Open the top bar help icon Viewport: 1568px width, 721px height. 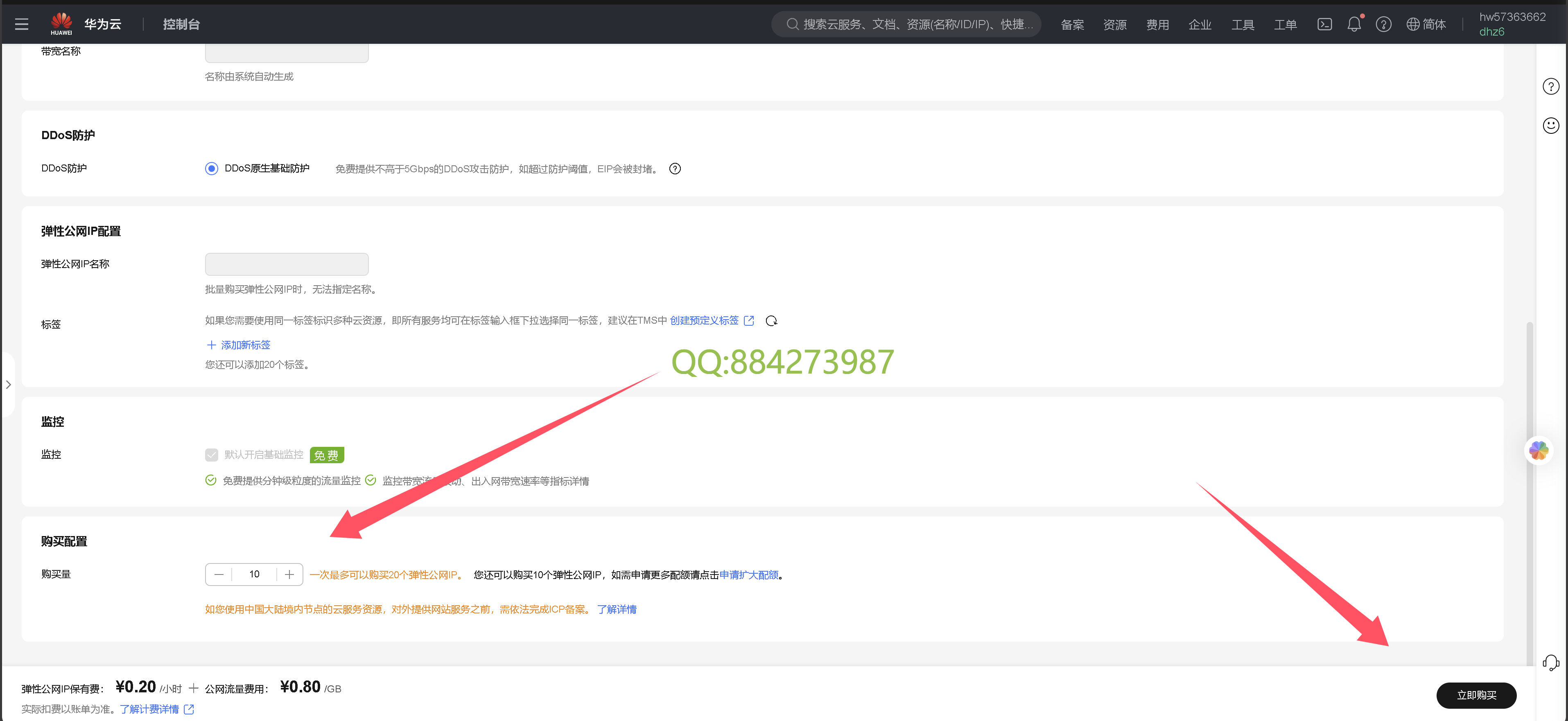tap(1383, 24)
